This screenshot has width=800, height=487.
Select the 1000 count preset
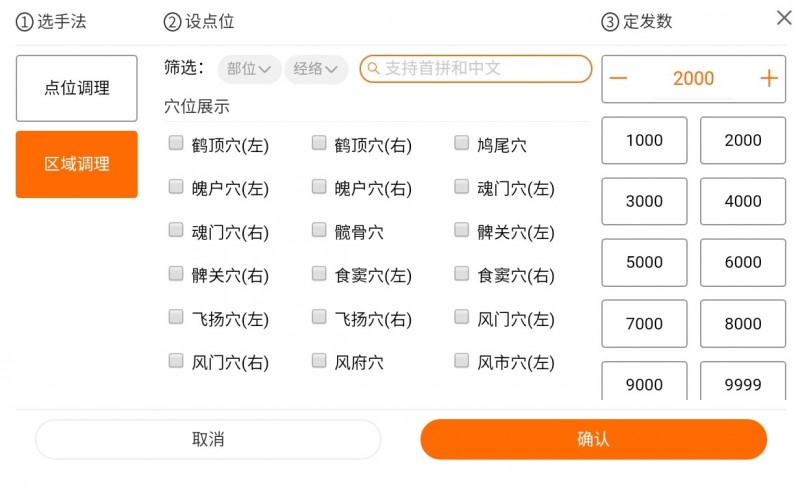(644, 140)
